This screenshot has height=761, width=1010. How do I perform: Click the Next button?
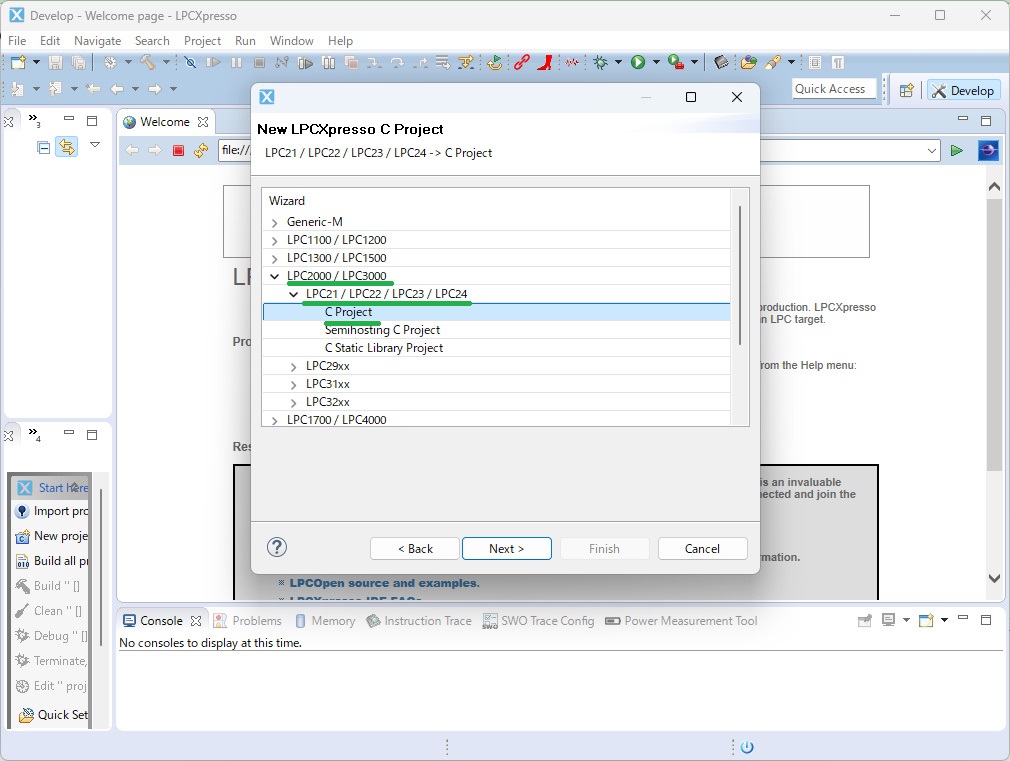pos(506,548)
